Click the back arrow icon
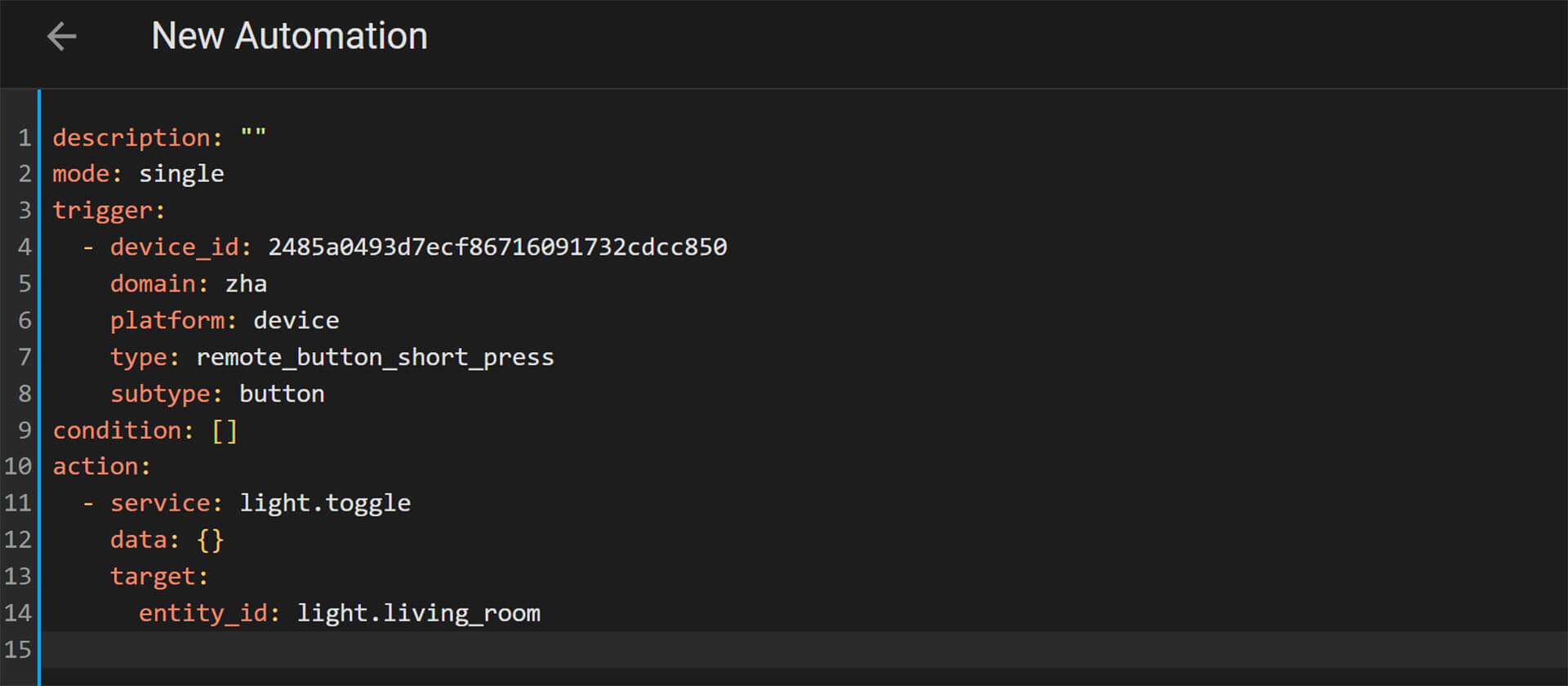 click(61, 37)
